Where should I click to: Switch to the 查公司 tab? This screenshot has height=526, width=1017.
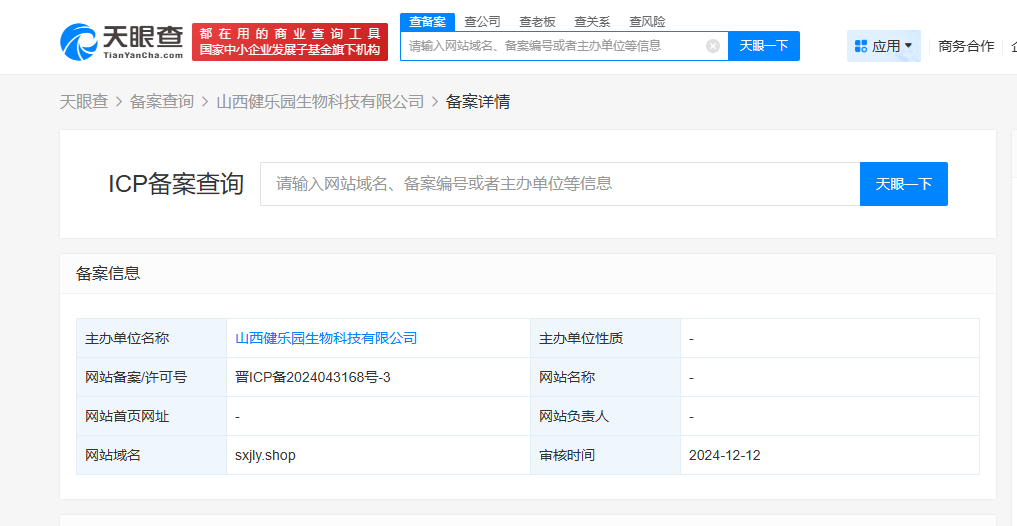click(482, 21)
